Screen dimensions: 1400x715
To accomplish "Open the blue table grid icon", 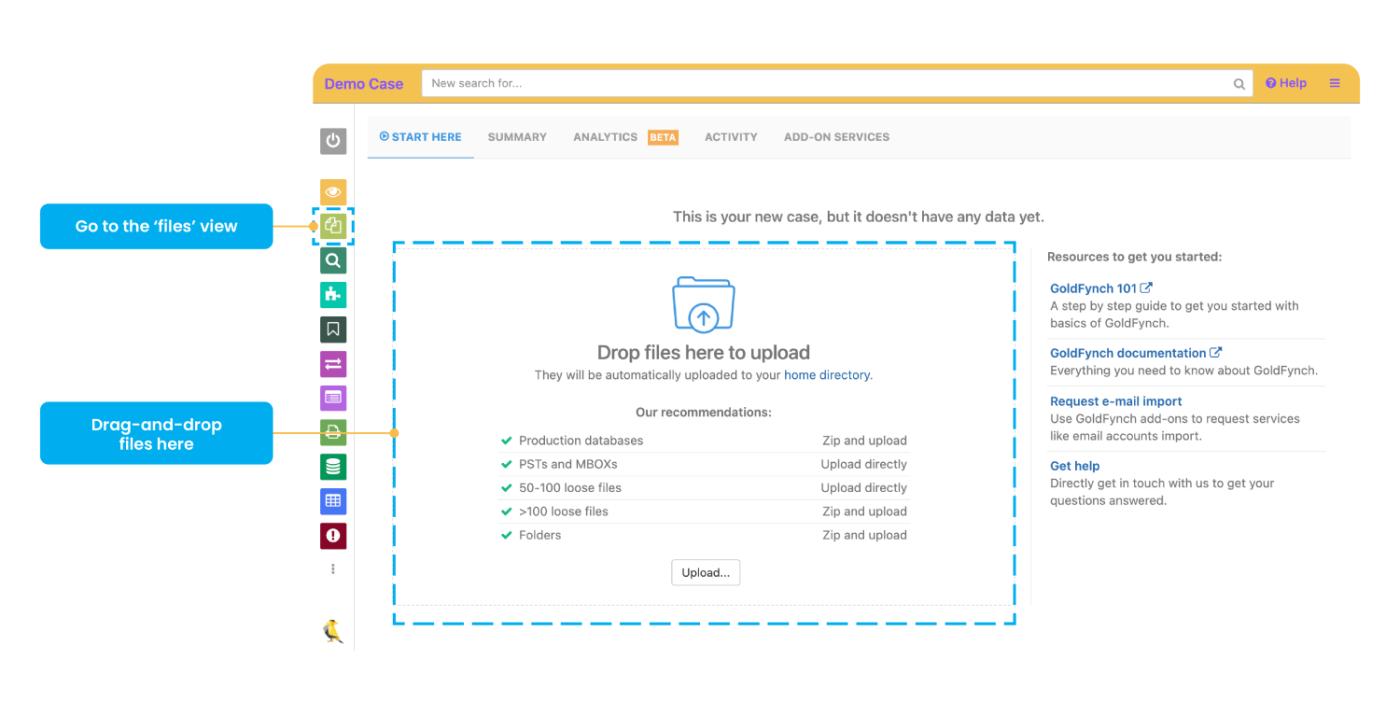I will click(x=333, y=501).
